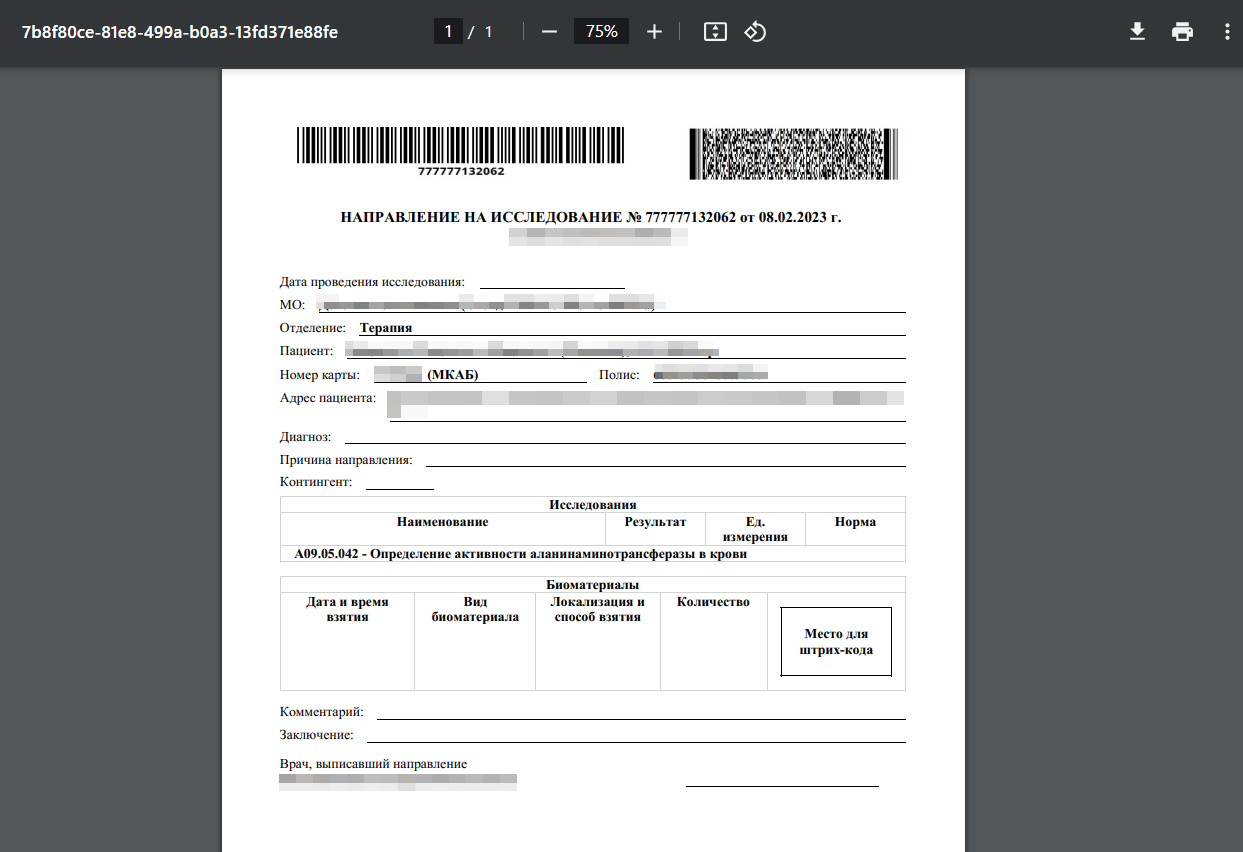Select the 'Полис:' label
1243x852 pixels.
pos(619,375)
